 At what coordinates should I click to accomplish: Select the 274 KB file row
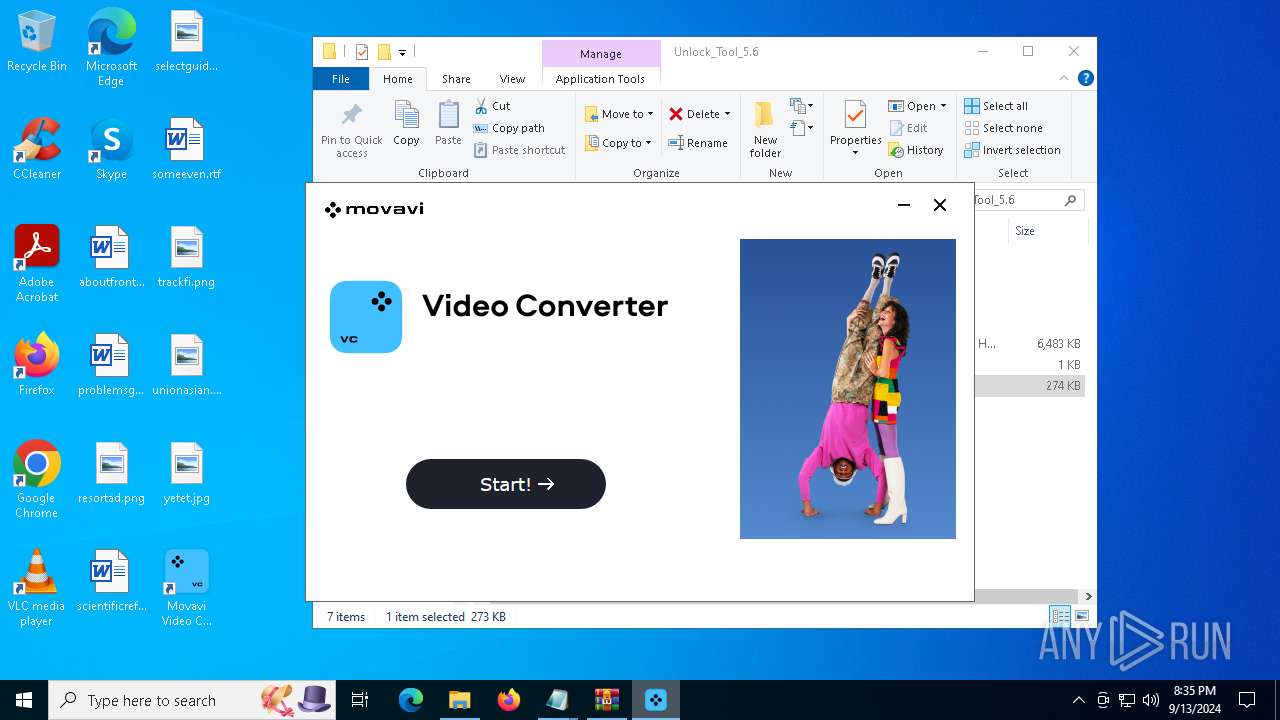tap(1030, 385)
